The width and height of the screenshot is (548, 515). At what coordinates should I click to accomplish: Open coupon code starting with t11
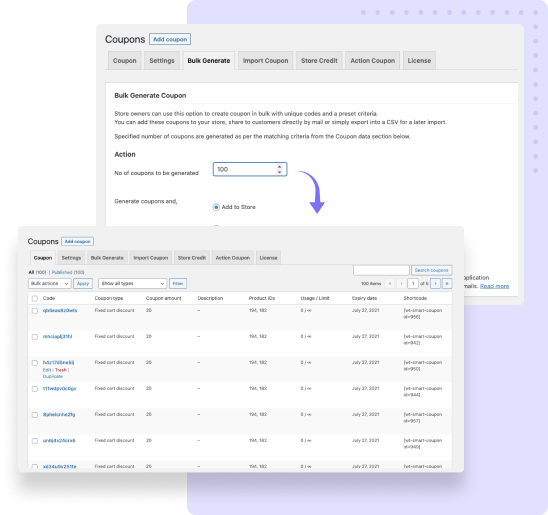pos(59,389)
